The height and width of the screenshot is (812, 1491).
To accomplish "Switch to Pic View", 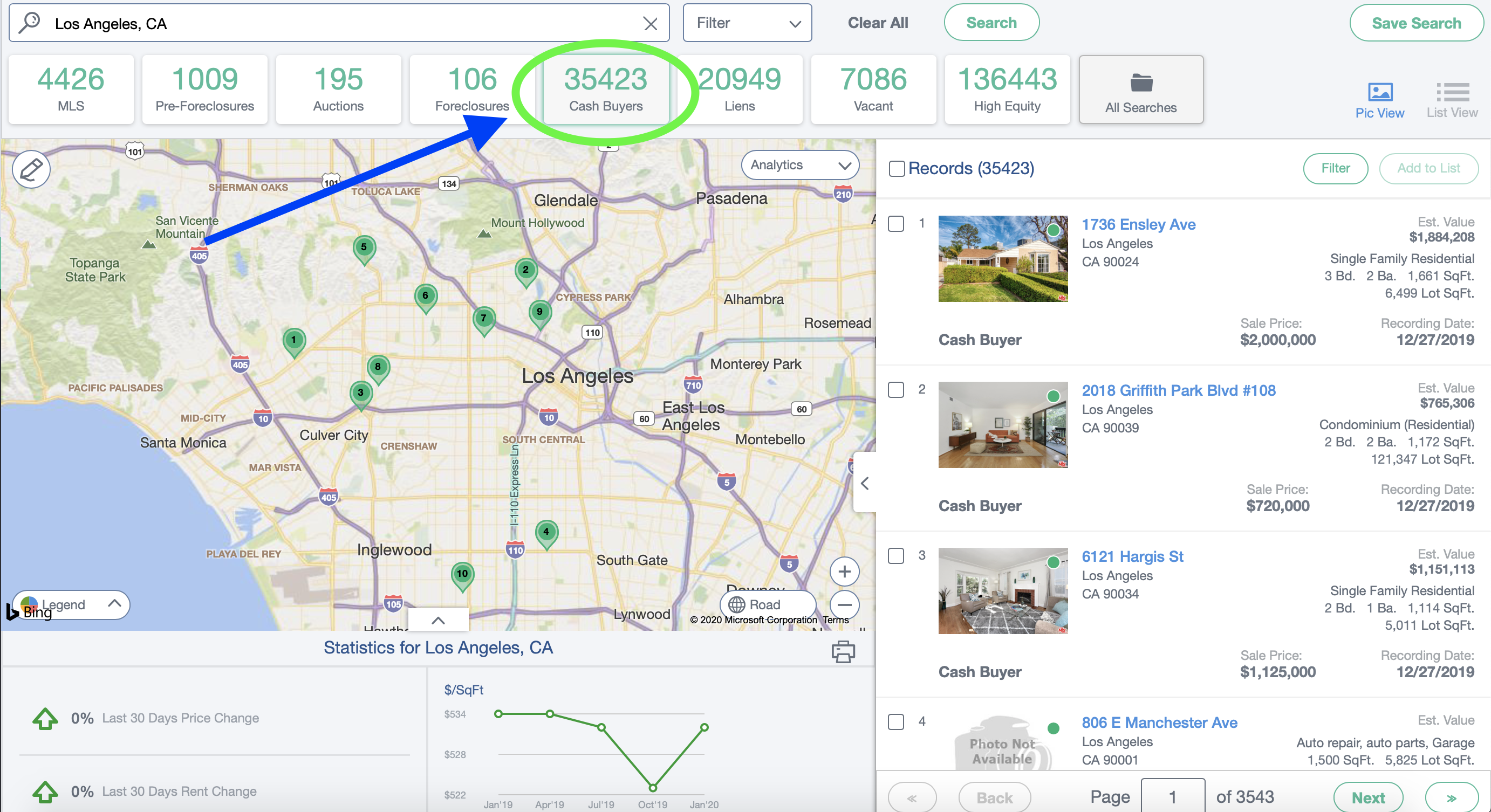I will 1379,100.
